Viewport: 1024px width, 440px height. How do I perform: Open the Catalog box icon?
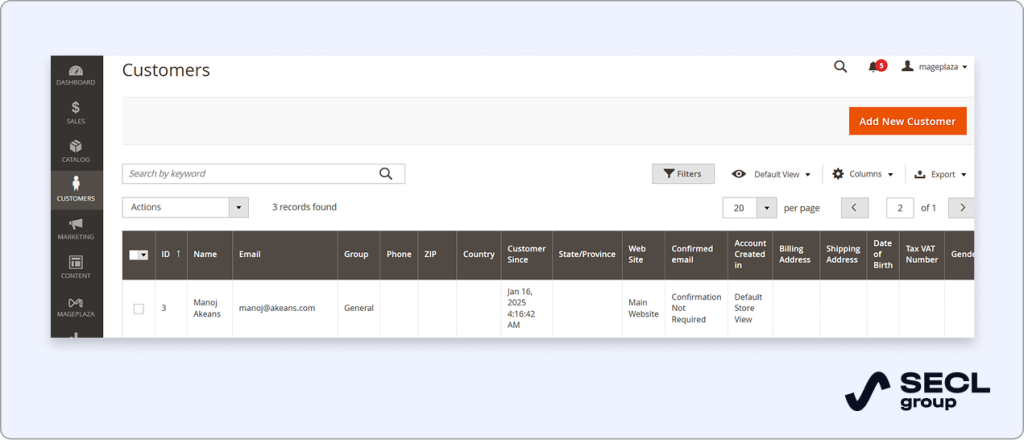76,151
